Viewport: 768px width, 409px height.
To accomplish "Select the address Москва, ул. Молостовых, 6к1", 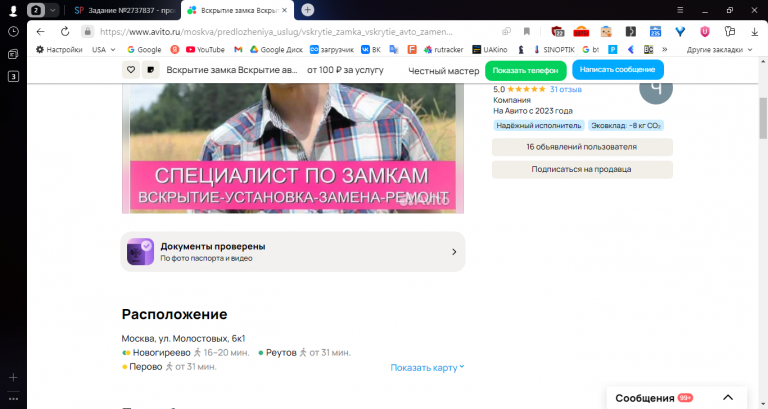I will point(183,338).
